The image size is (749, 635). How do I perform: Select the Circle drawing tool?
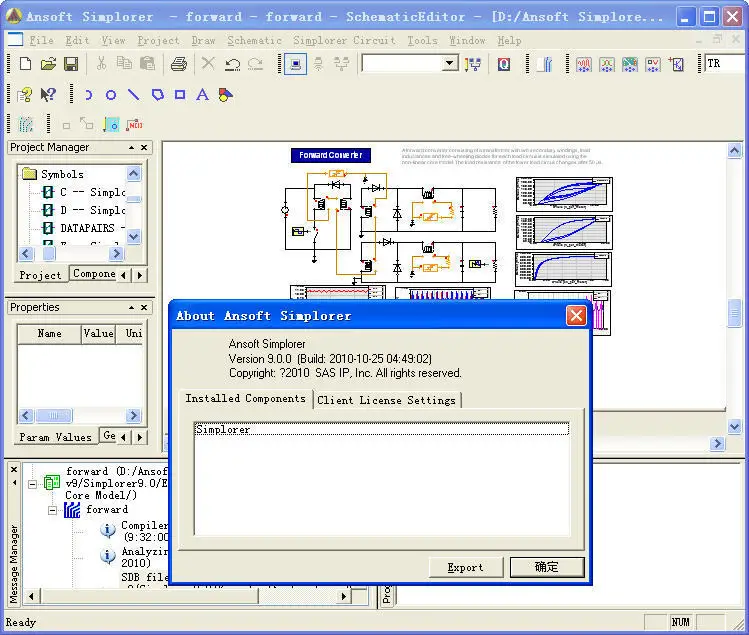(x=111, y=95)
